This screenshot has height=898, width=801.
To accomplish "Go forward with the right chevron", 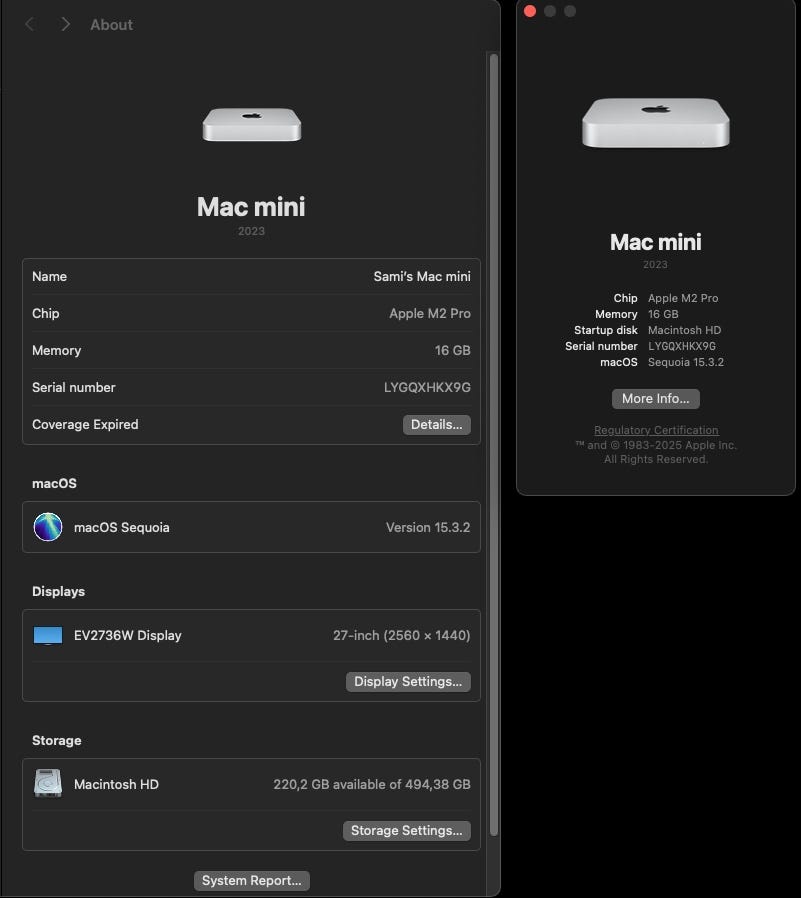I will (66, 25).
